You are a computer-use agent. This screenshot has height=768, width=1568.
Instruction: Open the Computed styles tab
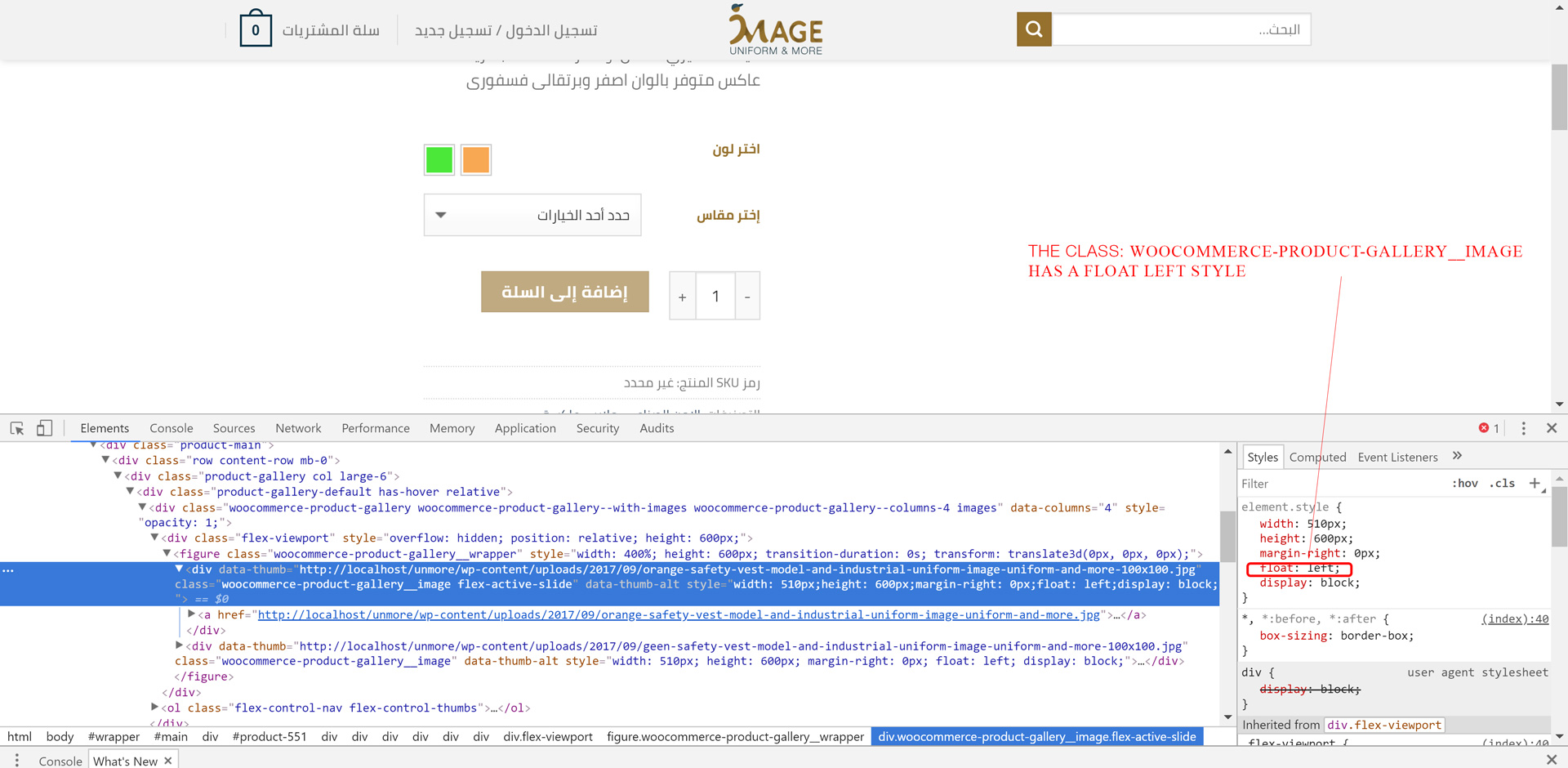[1317, 458]
